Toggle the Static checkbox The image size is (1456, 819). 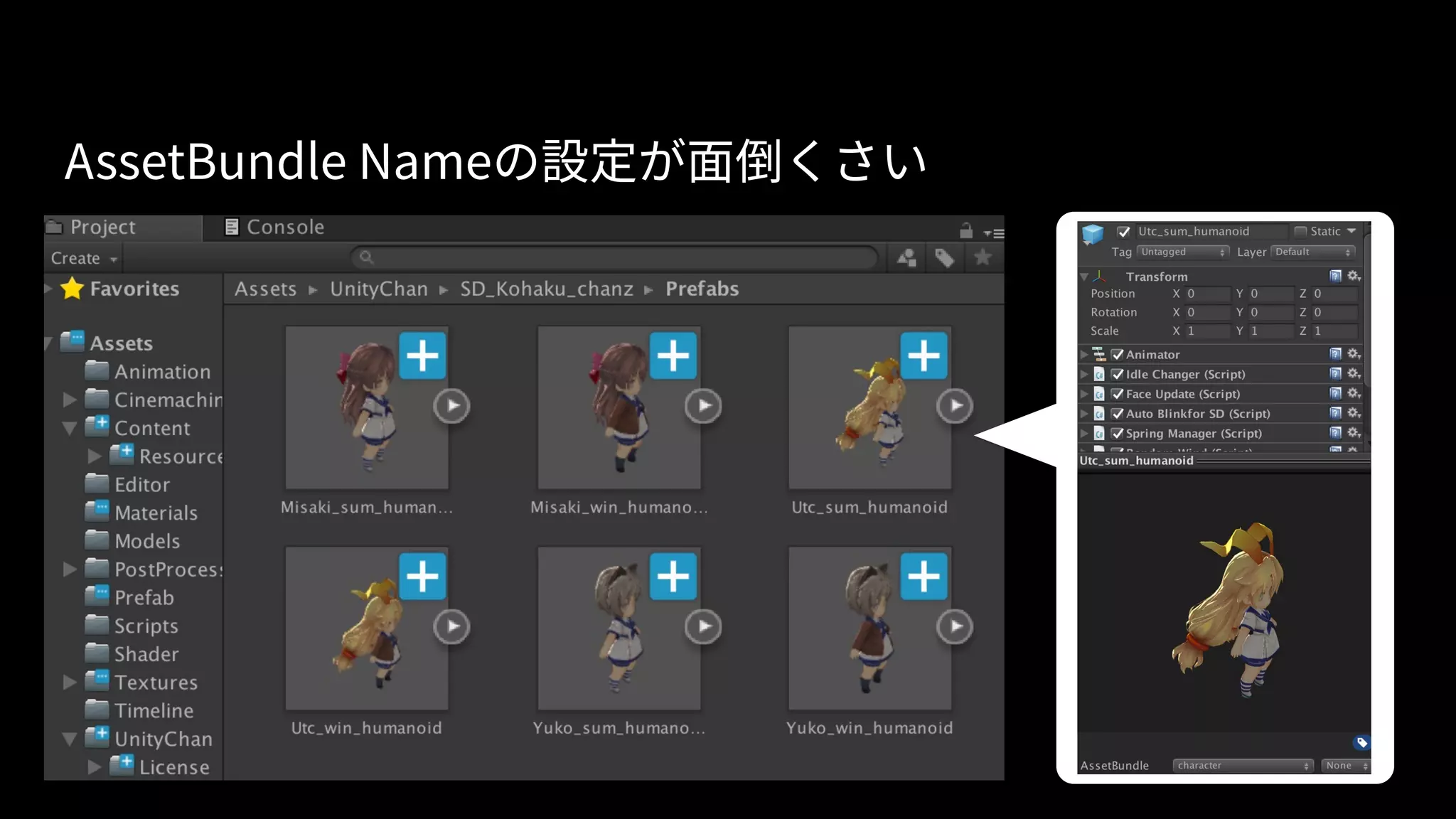point(1300,232)
